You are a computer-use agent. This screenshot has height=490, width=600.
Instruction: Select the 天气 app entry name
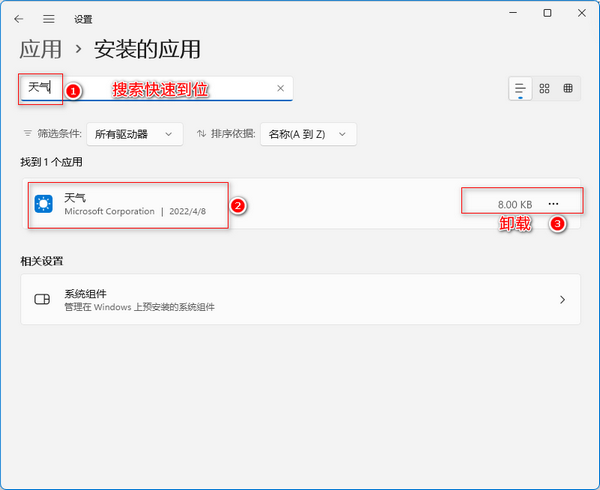(x=75, y=197)
